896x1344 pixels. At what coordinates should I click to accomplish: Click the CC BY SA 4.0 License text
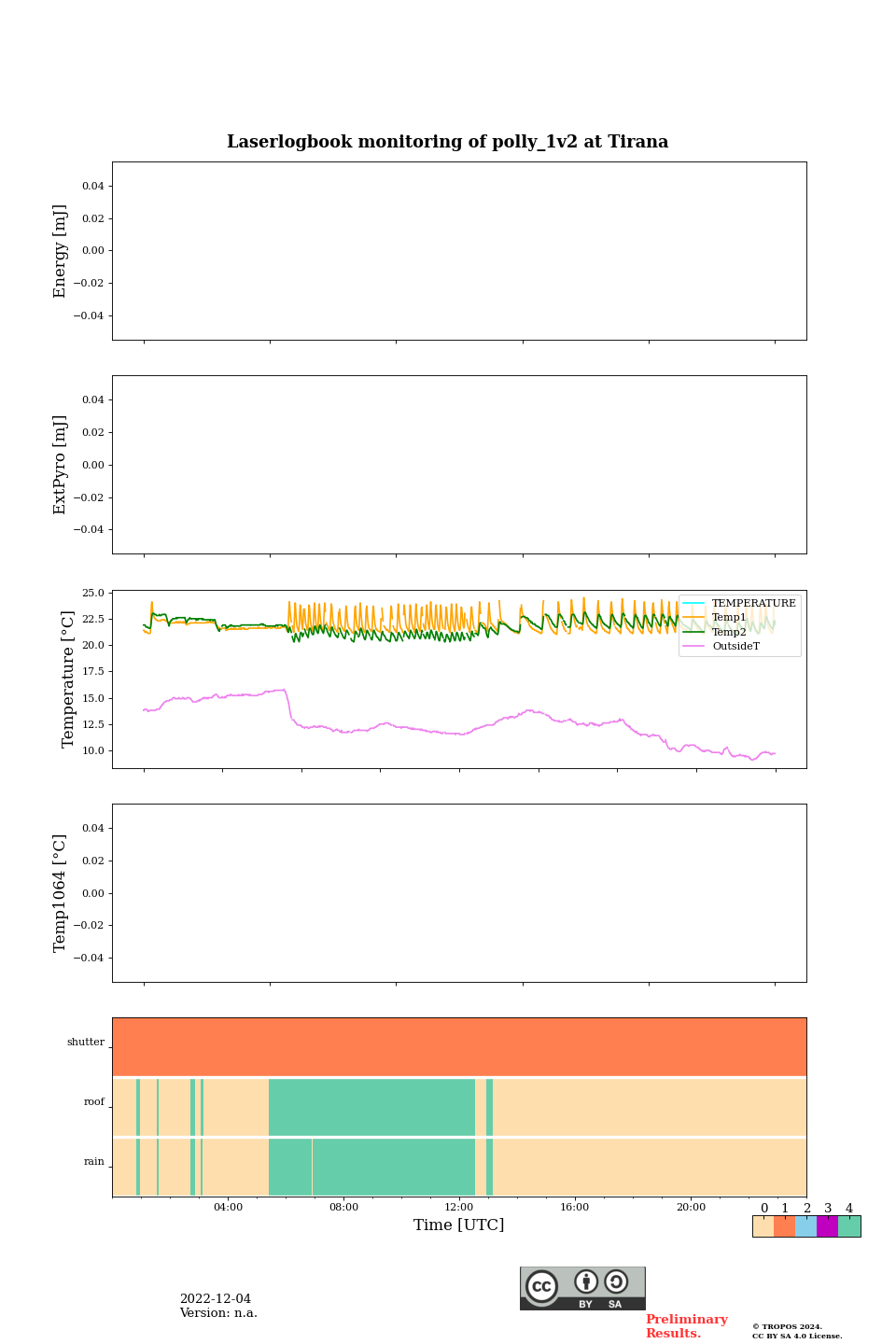(797, 1337)
